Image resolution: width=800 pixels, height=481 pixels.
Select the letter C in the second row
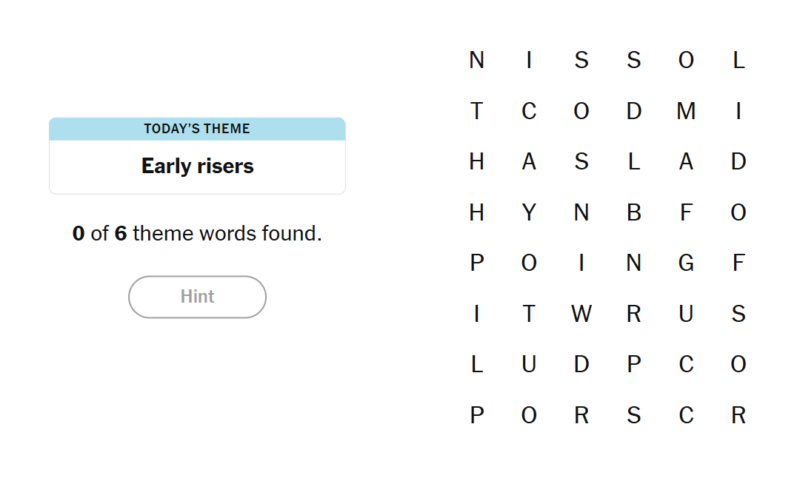529,112
